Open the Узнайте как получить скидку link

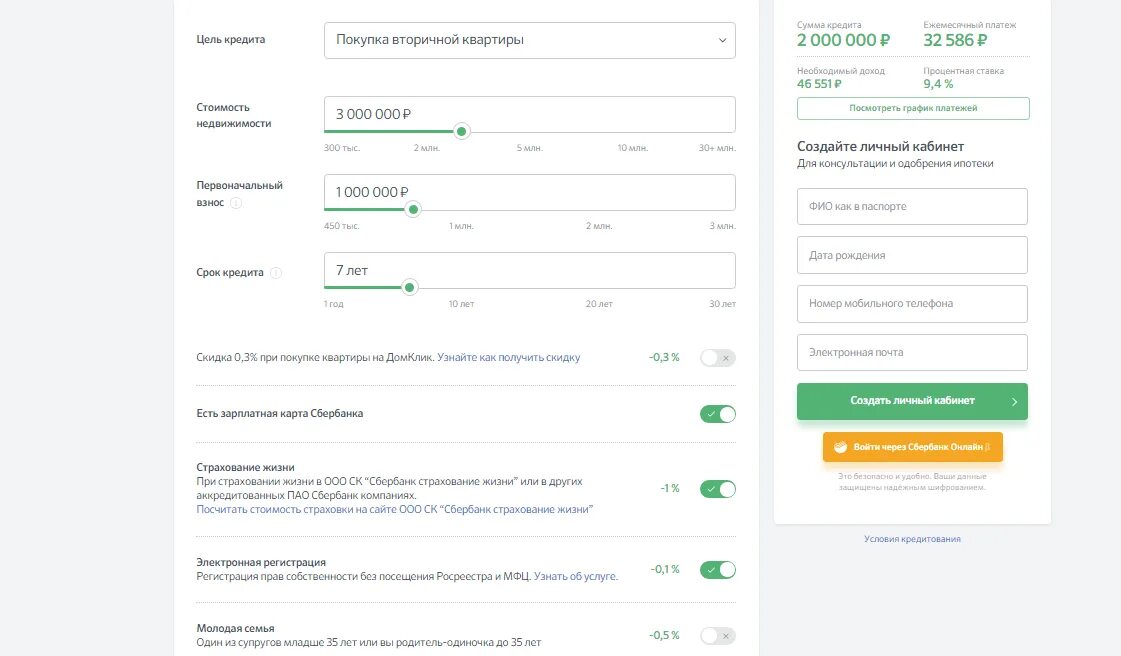(508, 358)
